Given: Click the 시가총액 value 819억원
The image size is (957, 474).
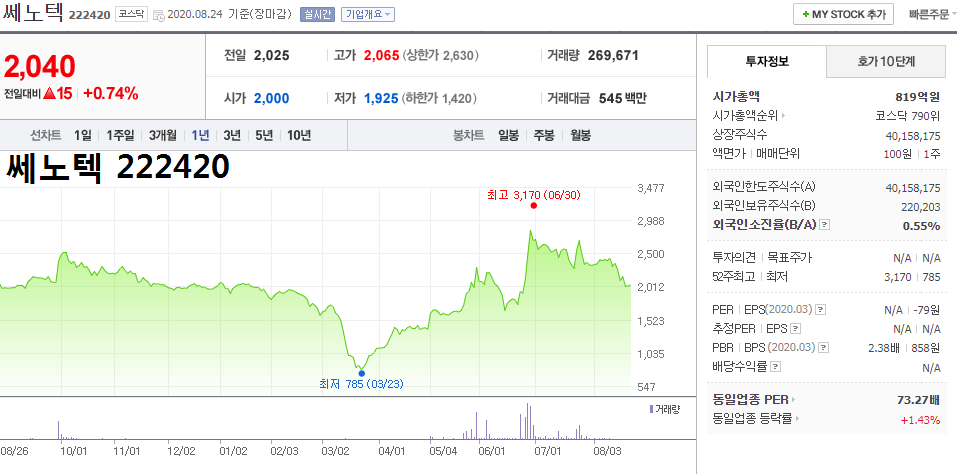Looking at the screenshot, I should click(917, 96).
